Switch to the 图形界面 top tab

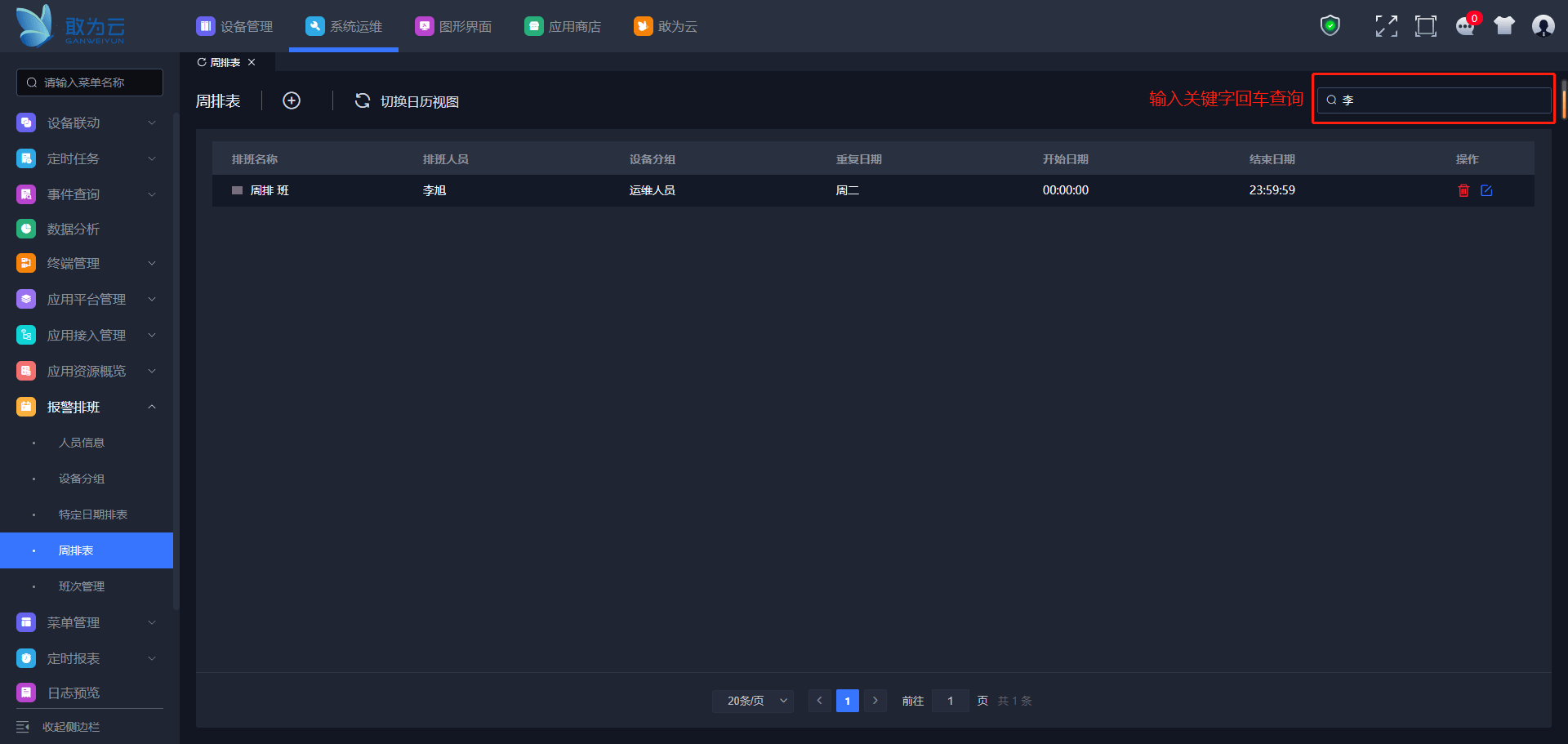click(453, 26)
